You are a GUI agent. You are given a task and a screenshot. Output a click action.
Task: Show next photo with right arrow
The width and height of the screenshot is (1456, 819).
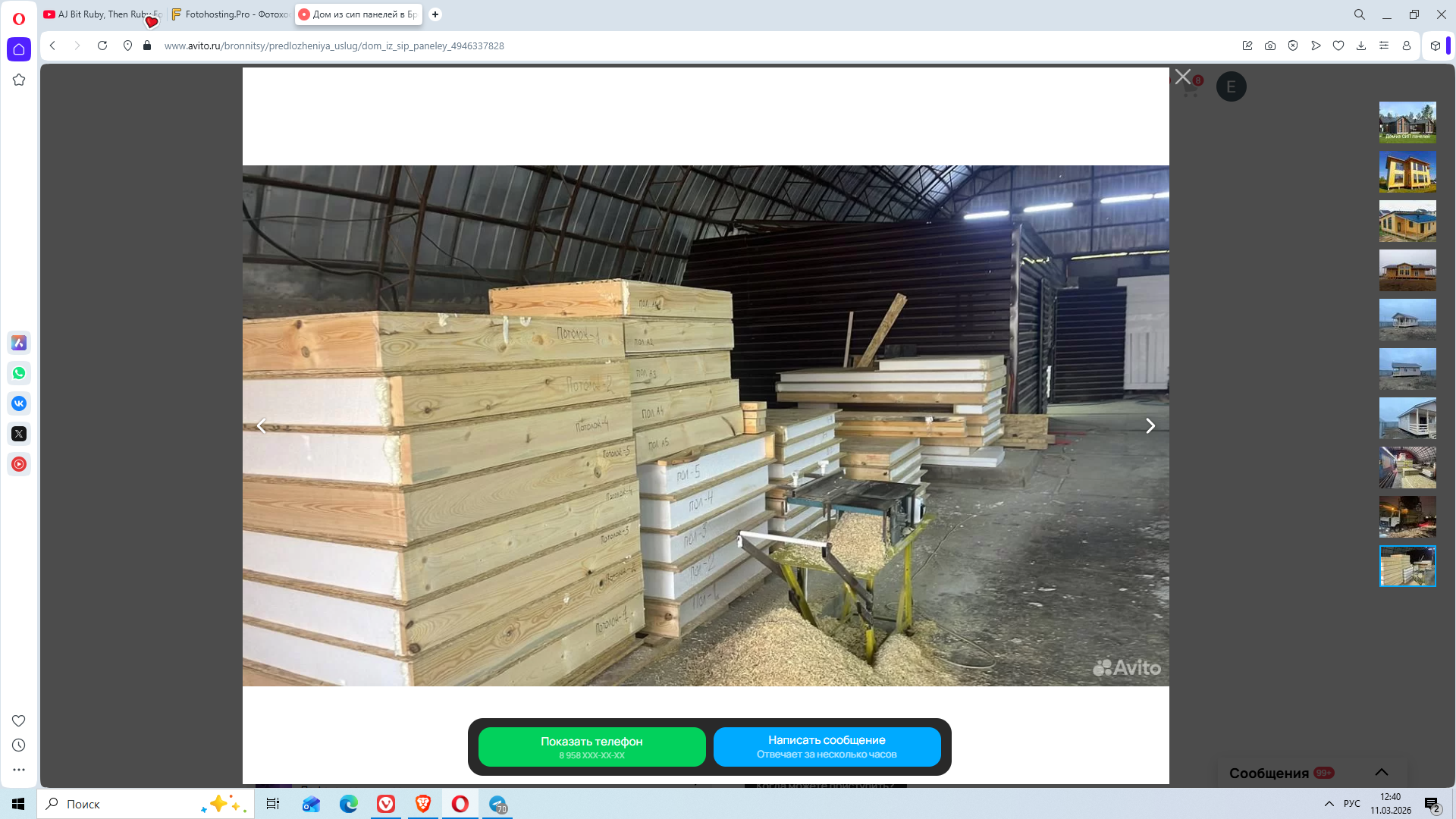point(1150,426)
